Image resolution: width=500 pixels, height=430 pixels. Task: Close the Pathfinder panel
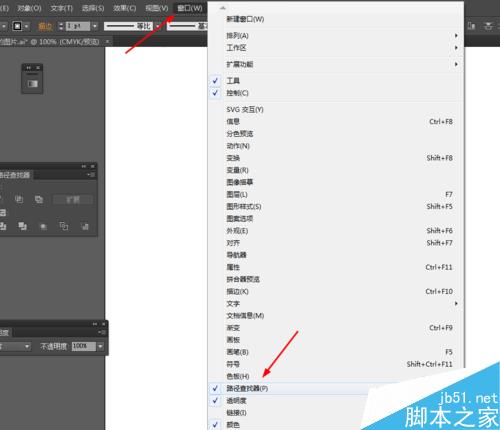tap(93, 166)
